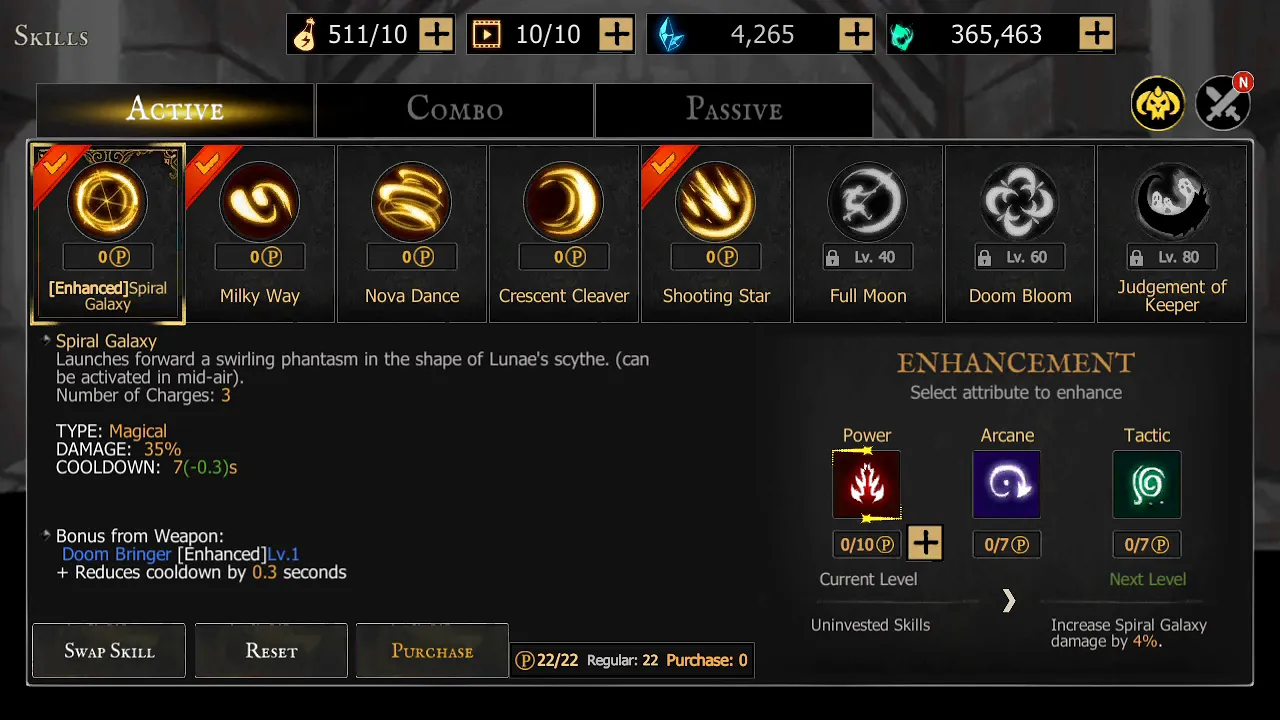
Task: Open the golden skull character icon
Action: click(x=1158, y=103)
